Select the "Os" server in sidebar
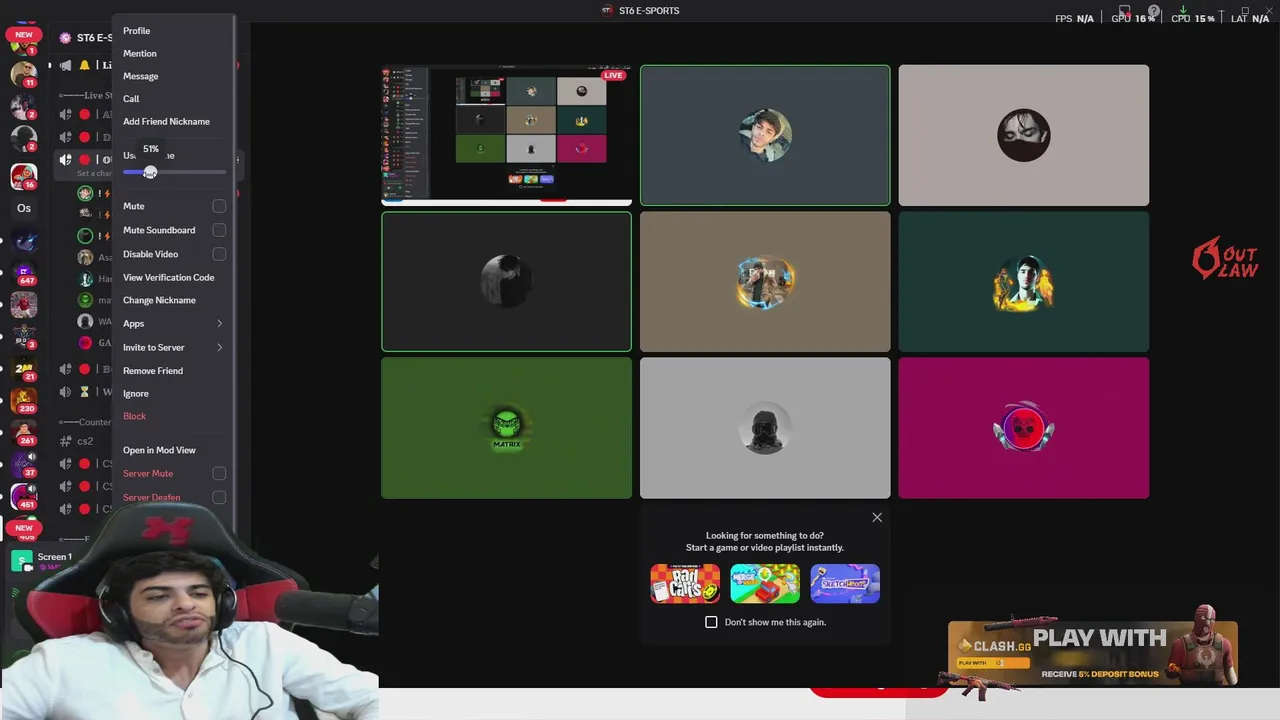The image size is (1280, 720). (24, 208)
